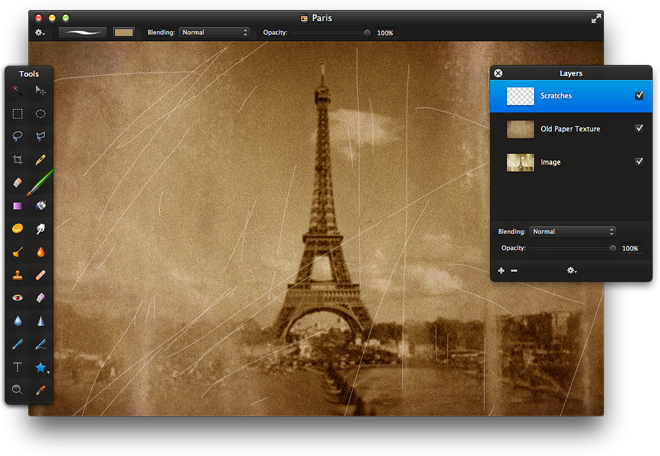Select the Paint Bucket tool
This screenshot has height=456, width=660.
click(40, 205)
